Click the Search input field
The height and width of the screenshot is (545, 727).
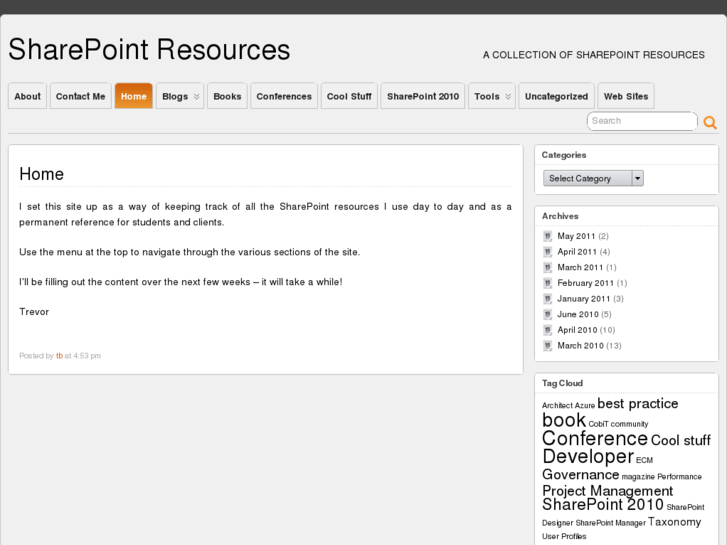[642, 121]
